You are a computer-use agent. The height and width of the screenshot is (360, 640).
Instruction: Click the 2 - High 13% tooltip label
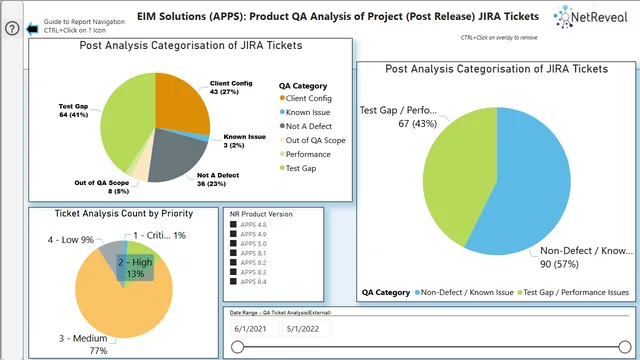click(x=135, y=268)
